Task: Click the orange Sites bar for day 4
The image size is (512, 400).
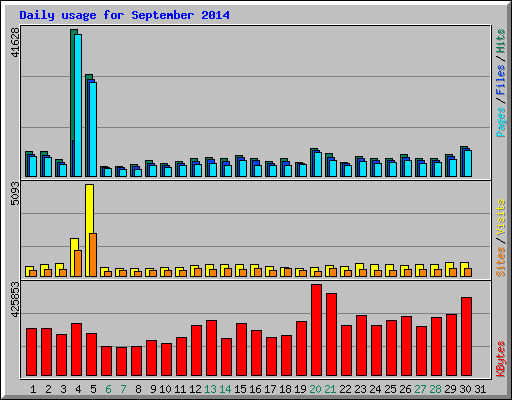Action: (x=78, y=263)
